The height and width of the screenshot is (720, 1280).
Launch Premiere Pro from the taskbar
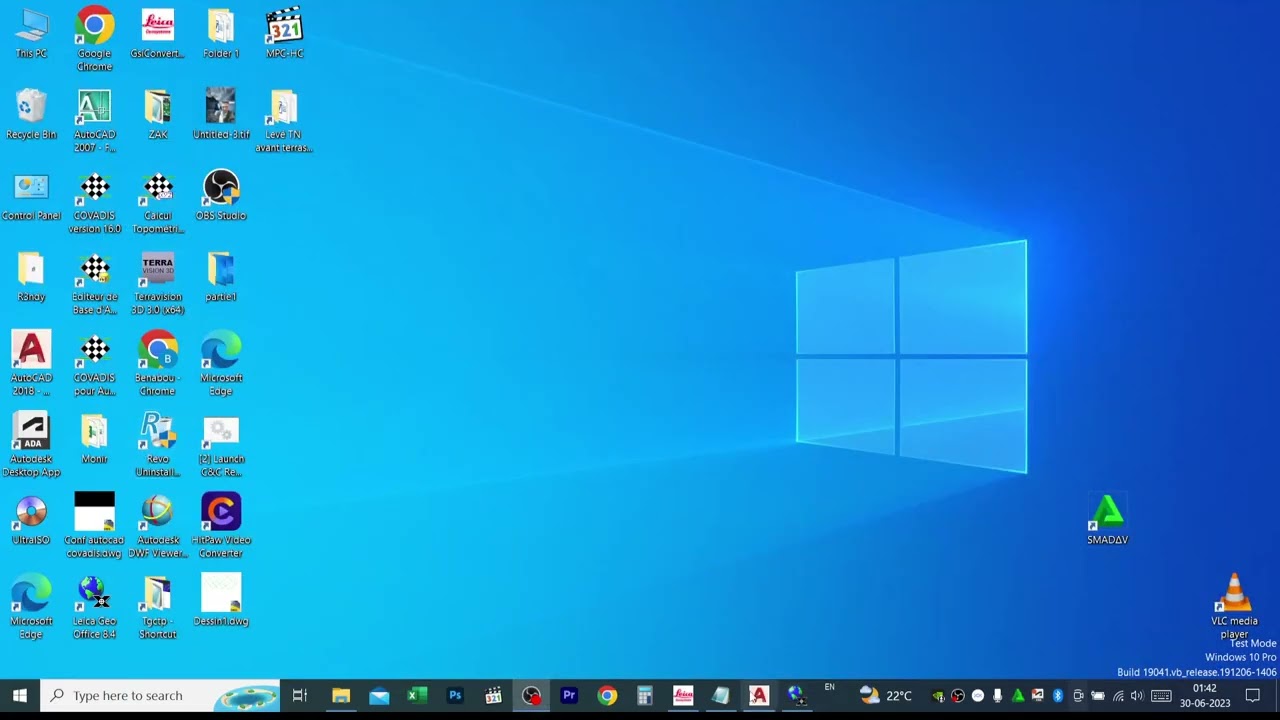point(569,695)
